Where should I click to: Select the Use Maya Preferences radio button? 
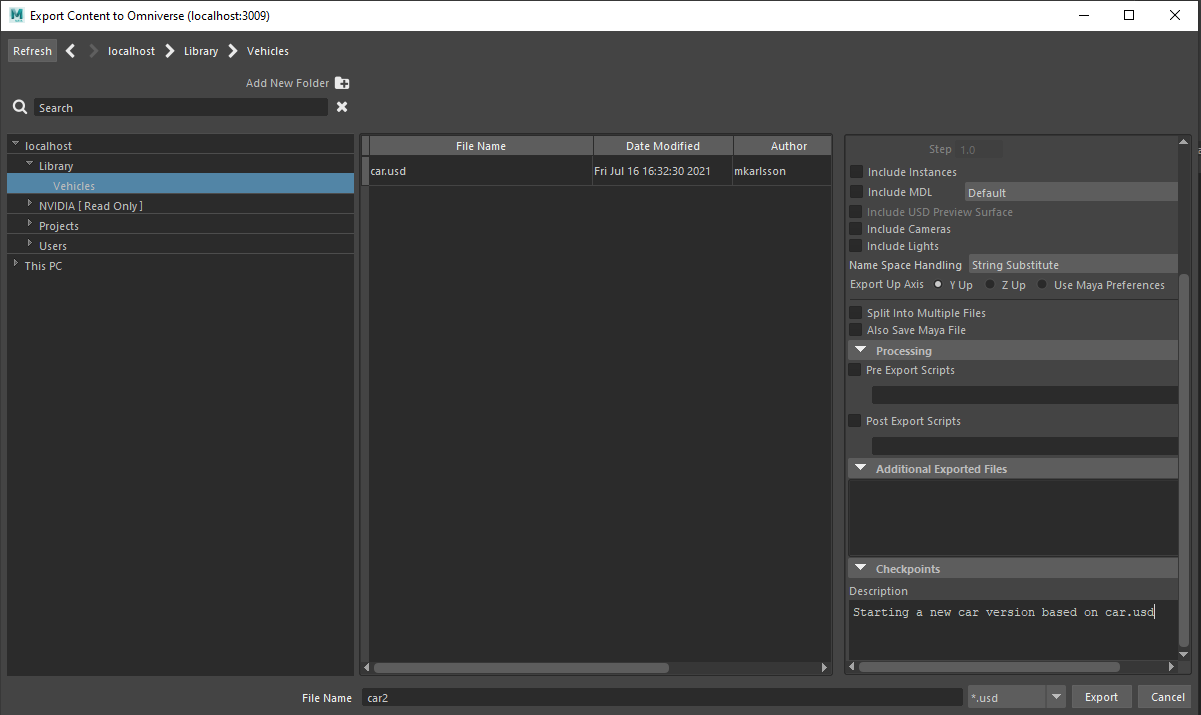pos(1042,285)
